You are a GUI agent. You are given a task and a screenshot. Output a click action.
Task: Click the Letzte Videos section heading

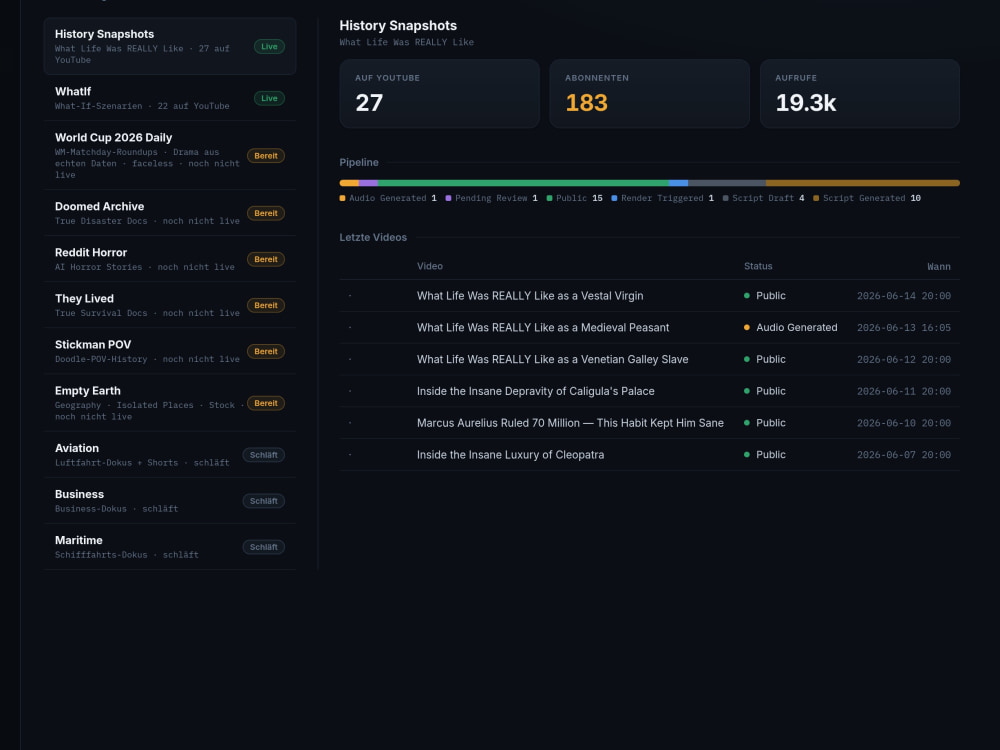click(373, 237)
